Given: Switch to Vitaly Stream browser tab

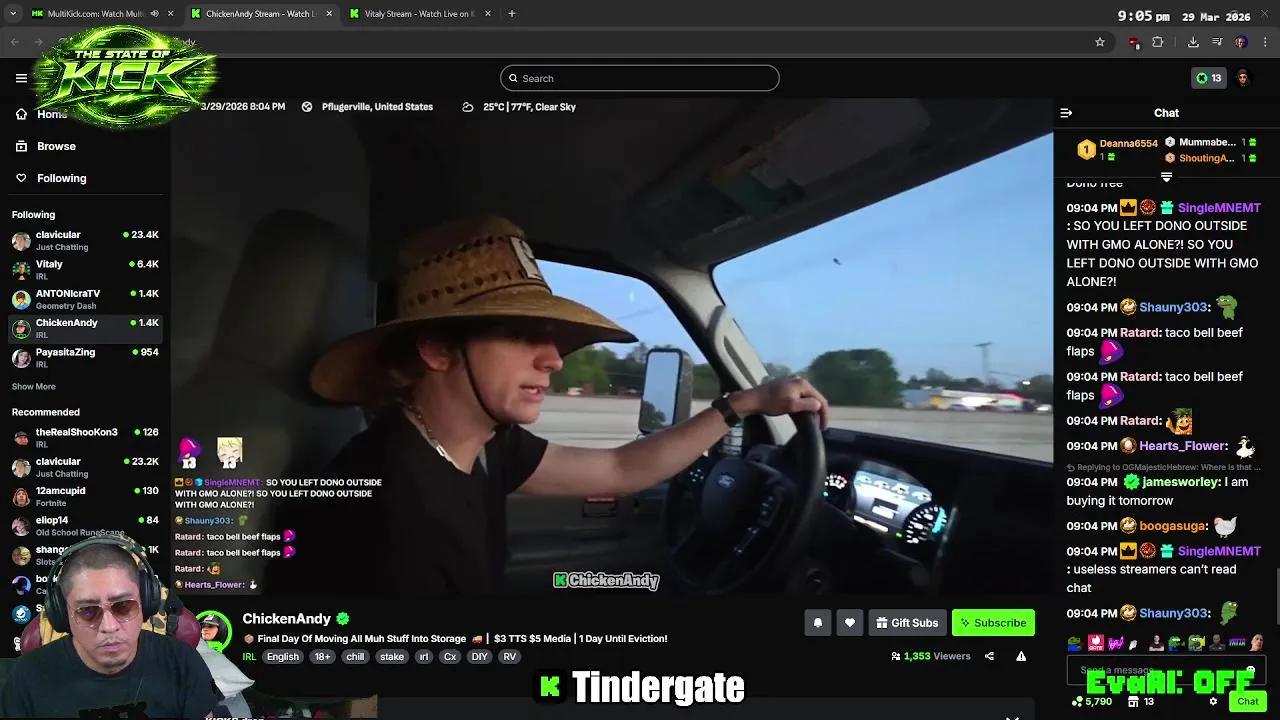Looking at the screenshot, I should (x=420, y=14).
